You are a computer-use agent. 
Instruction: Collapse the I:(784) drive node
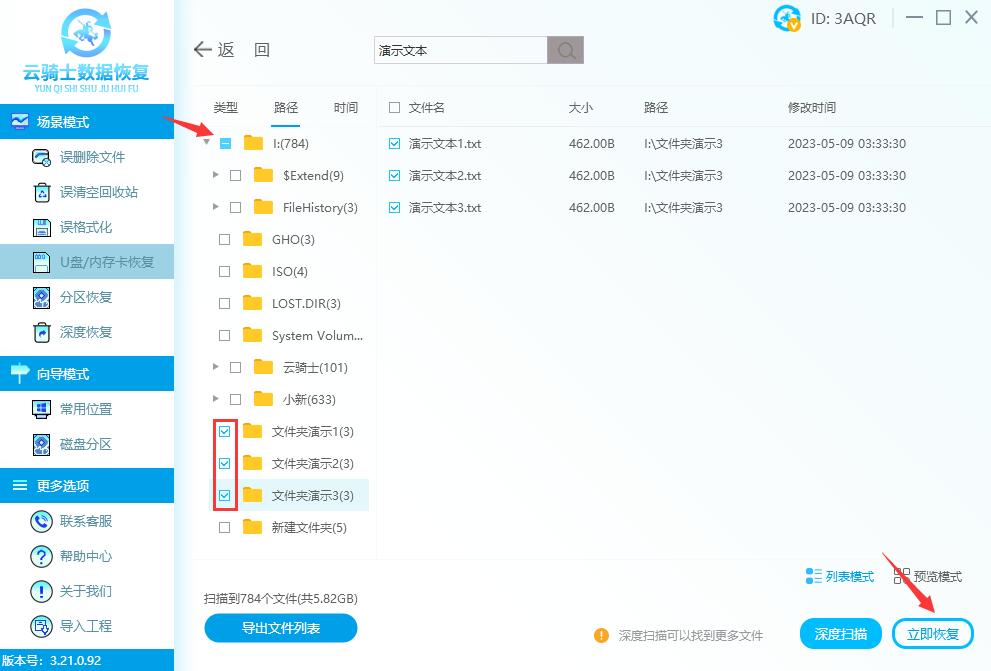click(x=208, y=143)
